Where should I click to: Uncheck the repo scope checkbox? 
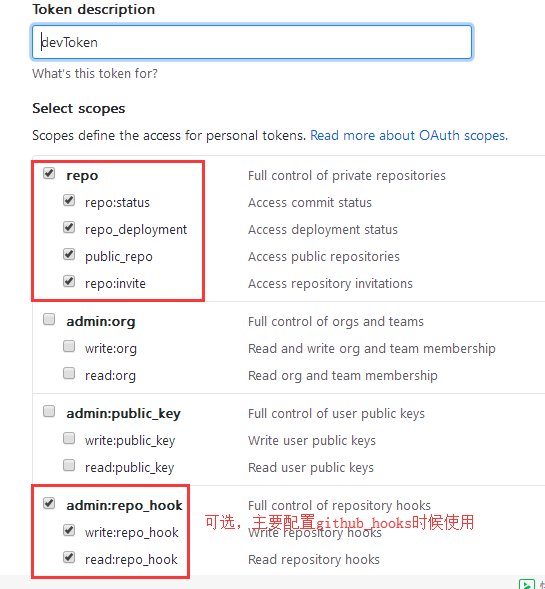pyautogui.click(x=49, y=174)
